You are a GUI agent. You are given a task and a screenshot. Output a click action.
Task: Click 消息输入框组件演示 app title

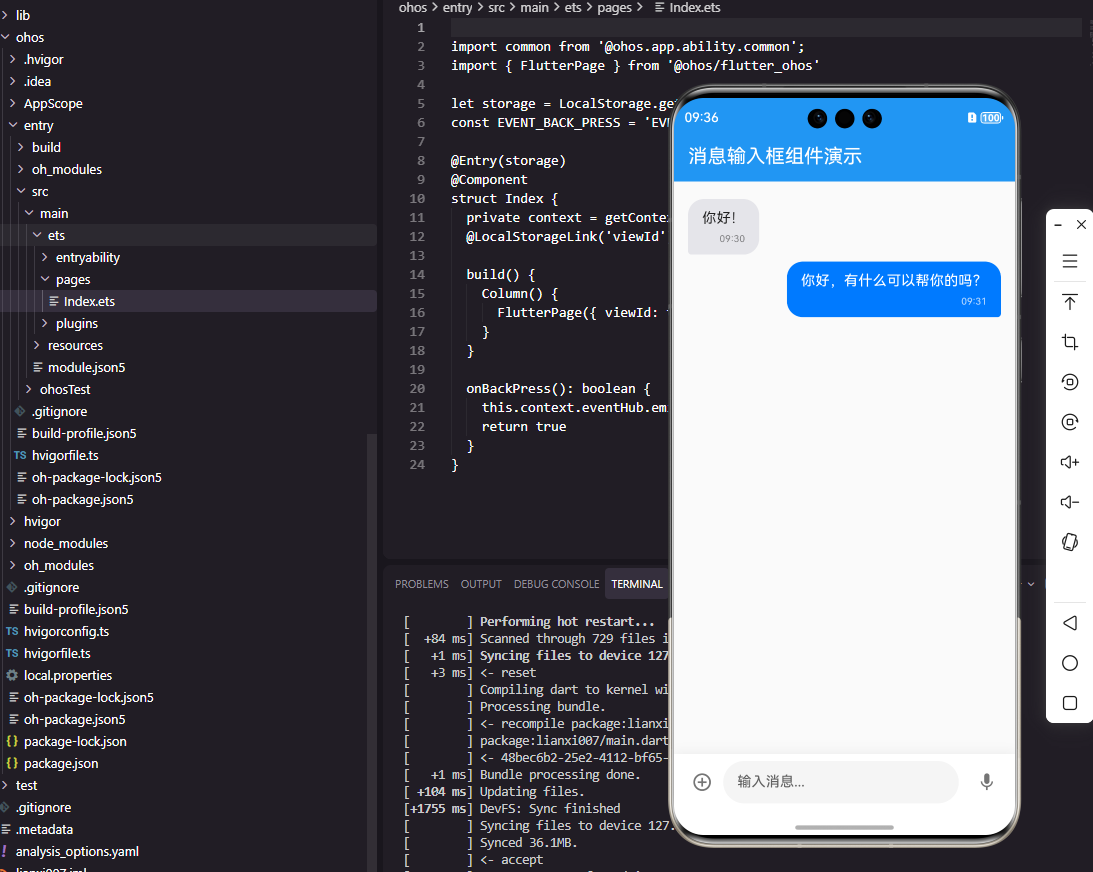coord(775,155)
